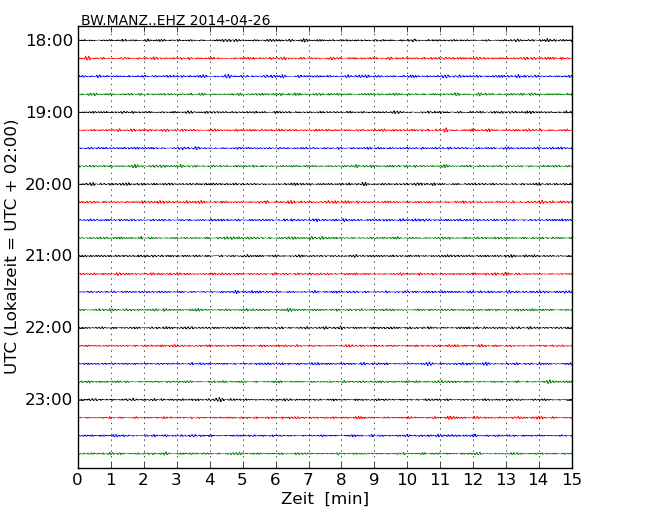The width and height of the screenshot is (650, 520).
Task: Click the 21:00 time label
Action: tap(49, 256)
